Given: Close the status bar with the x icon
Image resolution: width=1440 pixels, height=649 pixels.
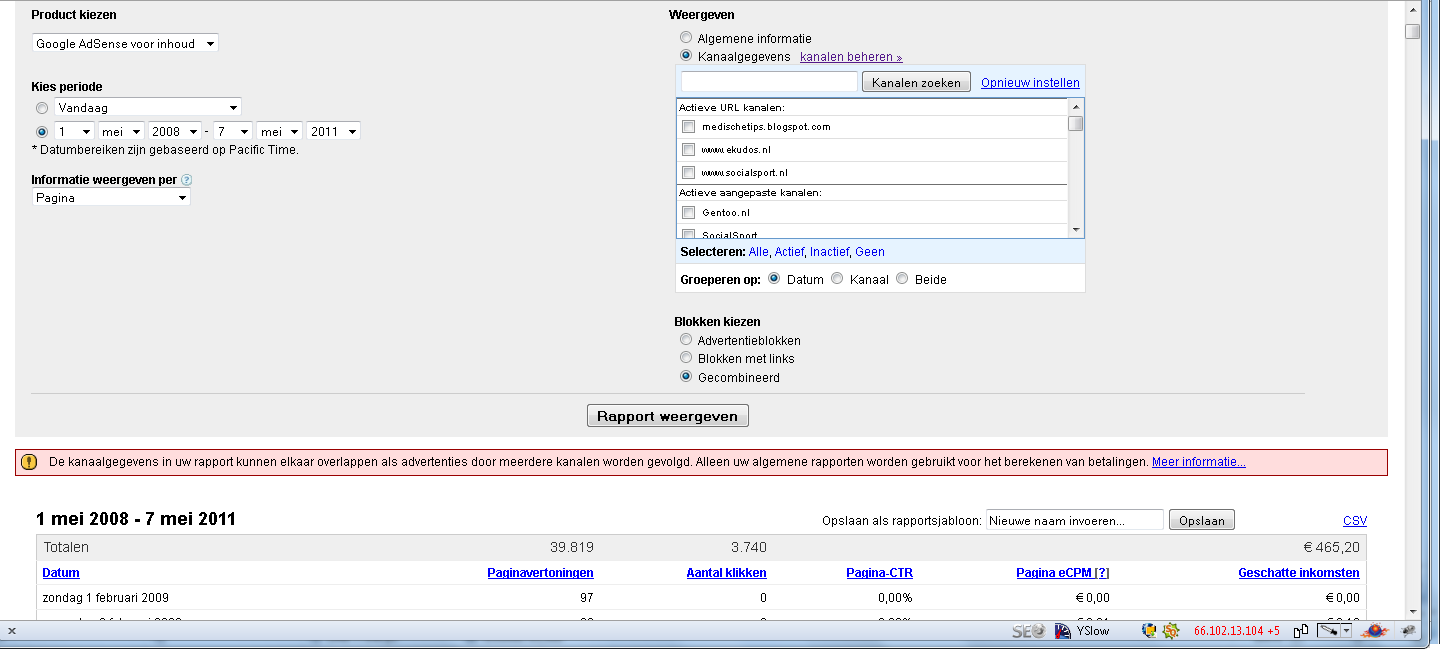Looking at the screenshot, I should tap(11, 631).
